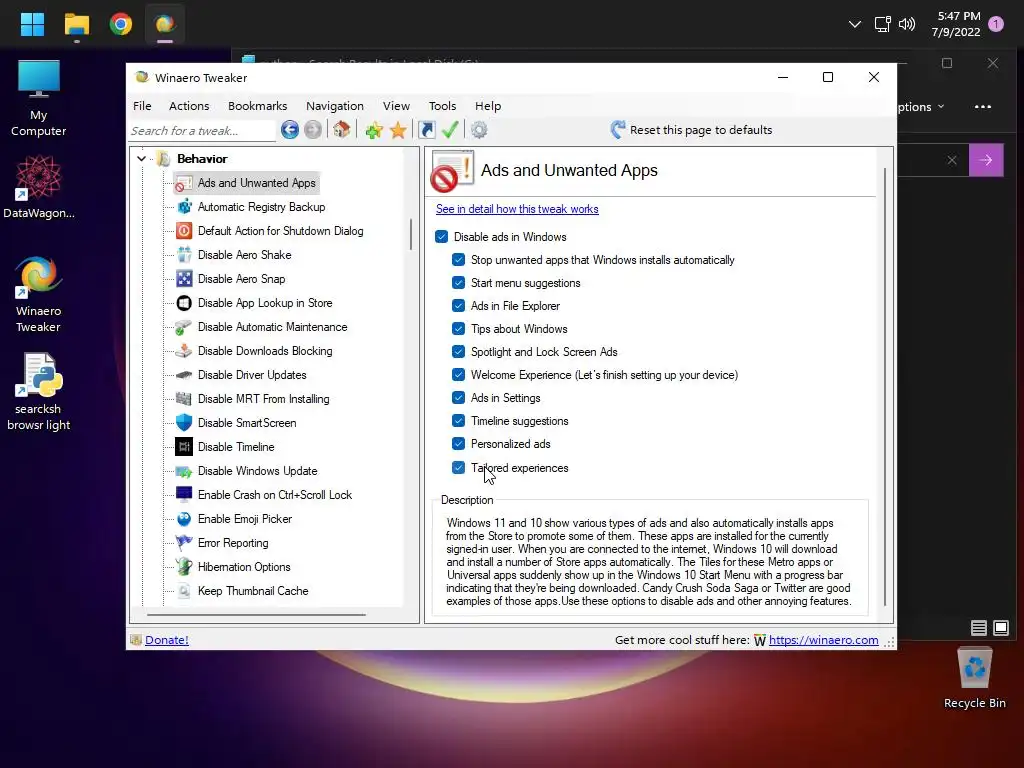Viewport: 1024px width, 768px height.
Task: Select Disable Downloads Blocking tree item
Action: [x=264, y=351]
